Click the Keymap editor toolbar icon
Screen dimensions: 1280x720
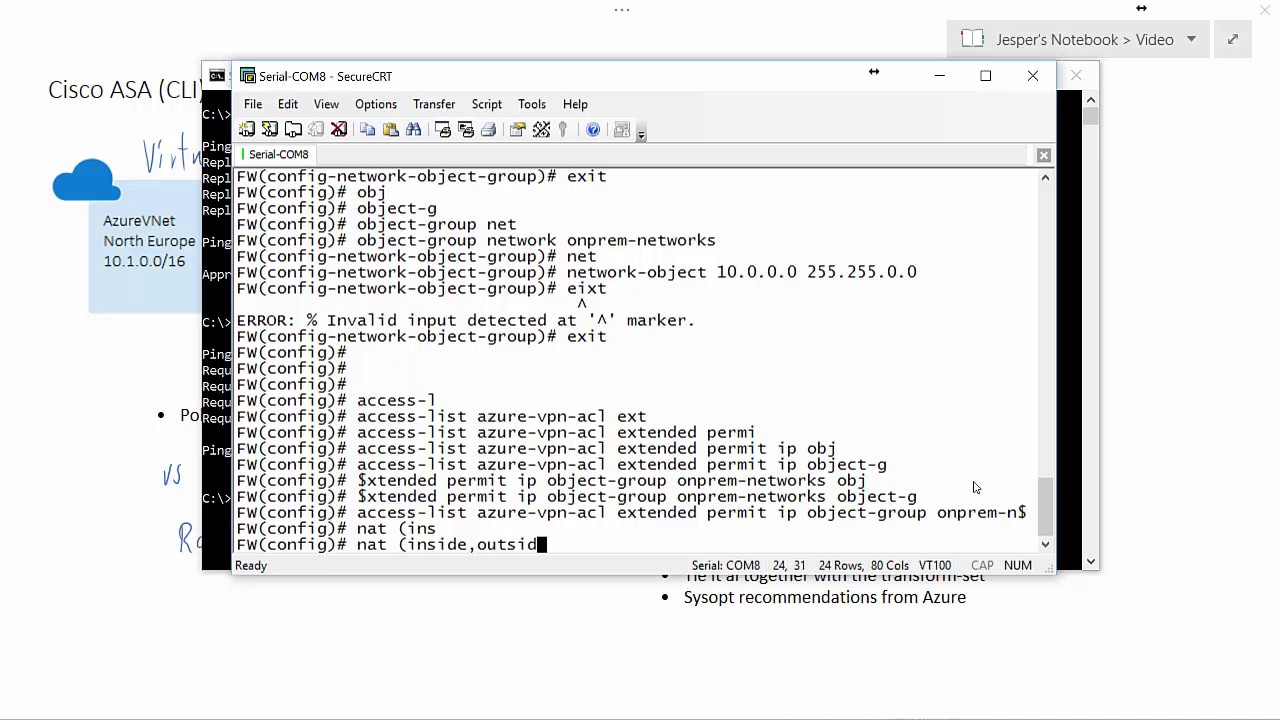coord(541,129)
